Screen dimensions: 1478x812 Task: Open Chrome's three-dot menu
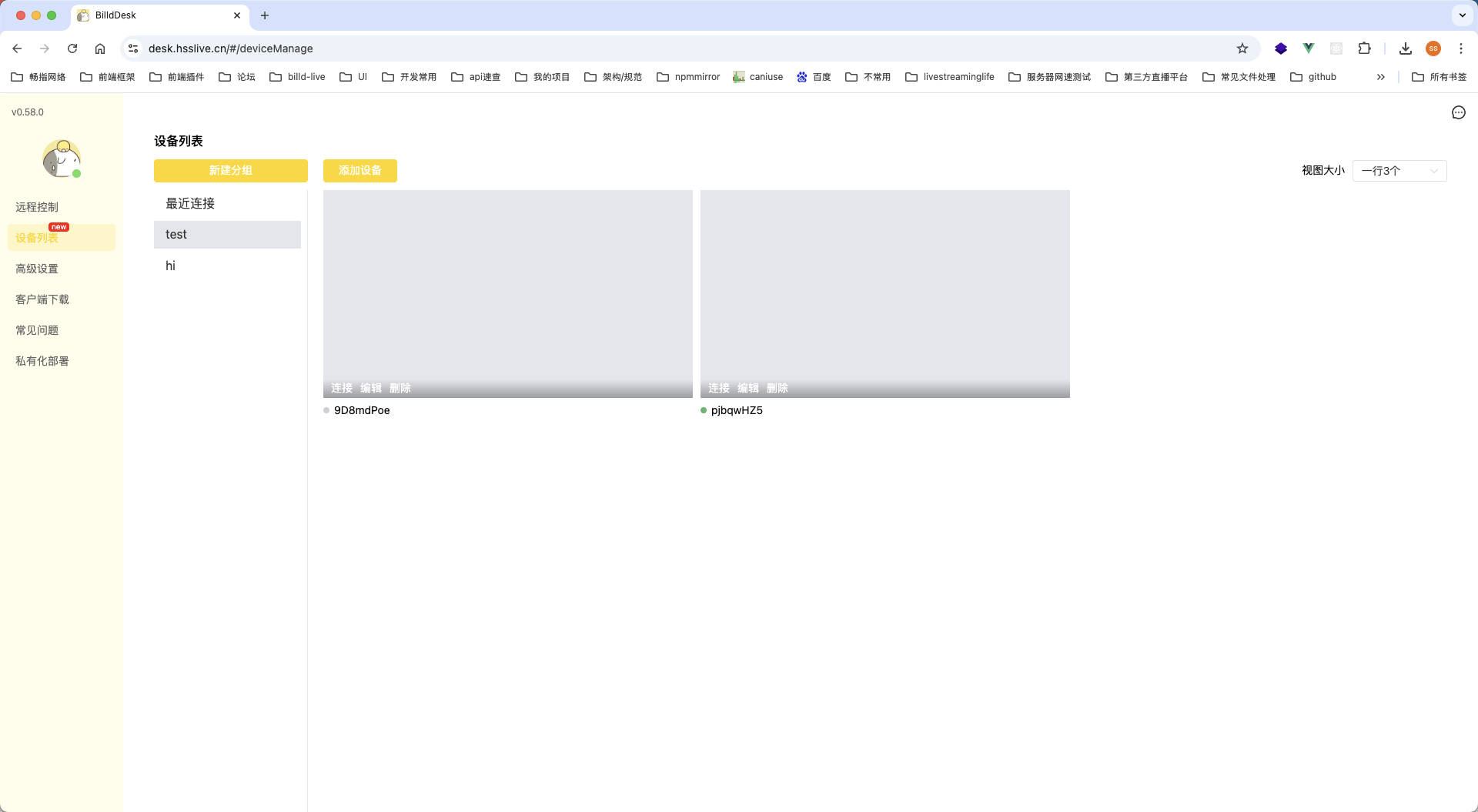(x=1461, y=48)
